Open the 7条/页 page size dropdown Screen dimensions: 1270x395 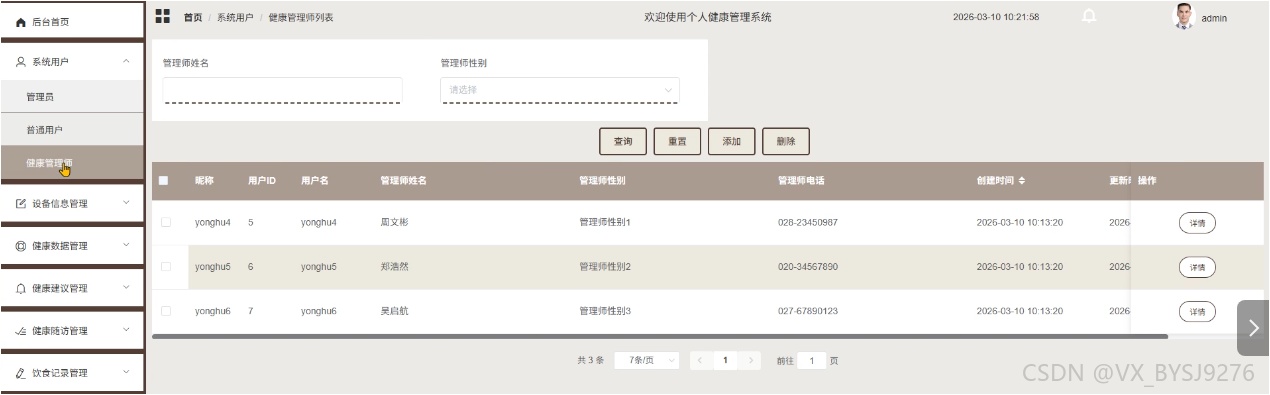coord(646,360)
